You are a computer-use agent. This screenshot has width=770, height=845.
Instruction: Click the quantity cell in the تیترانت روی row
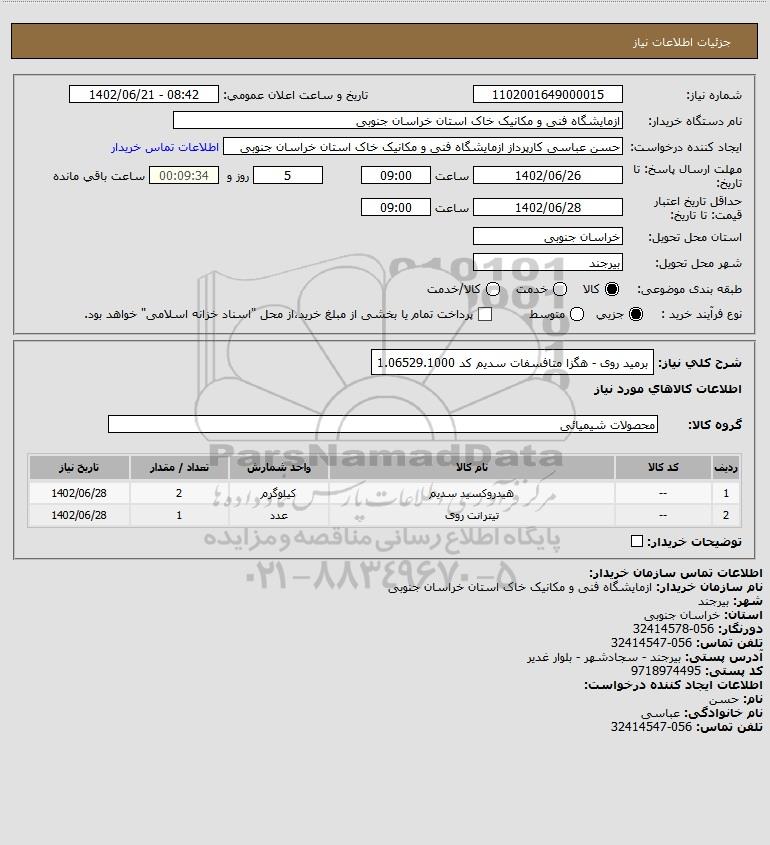click(x=179, y=516)
